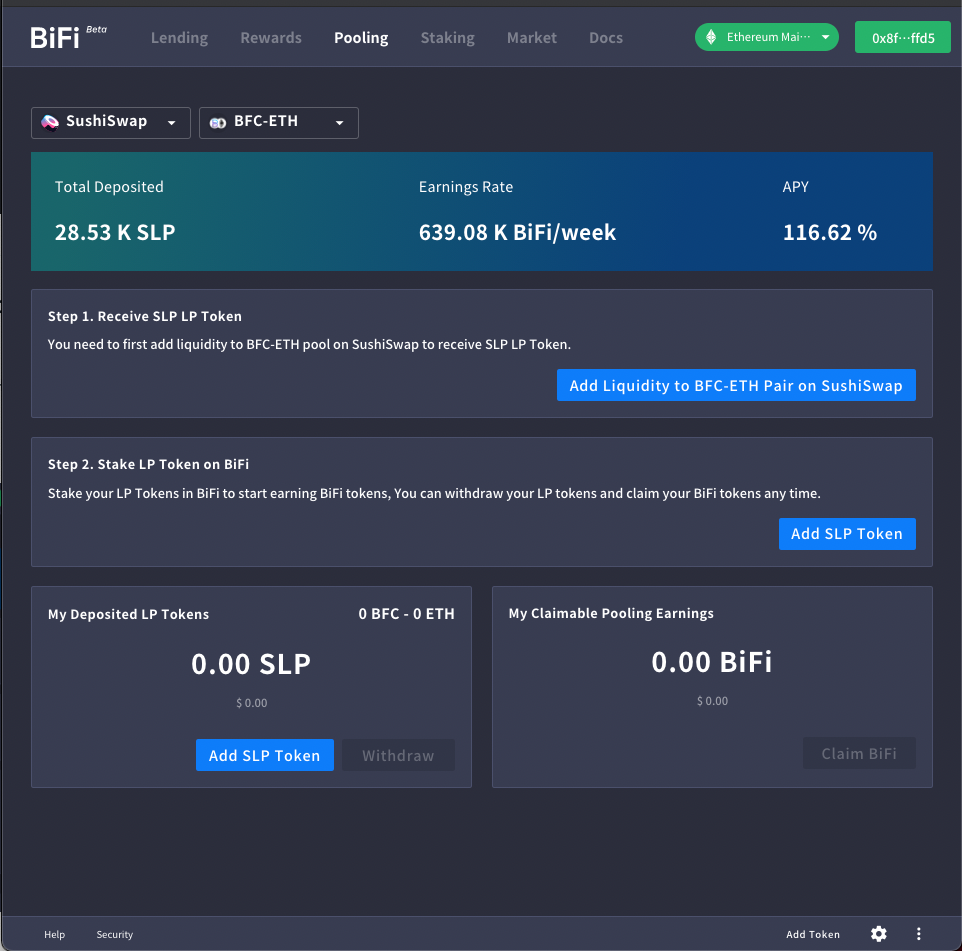Expand the BFC-ETH pair dropdown

click(279, 123)
